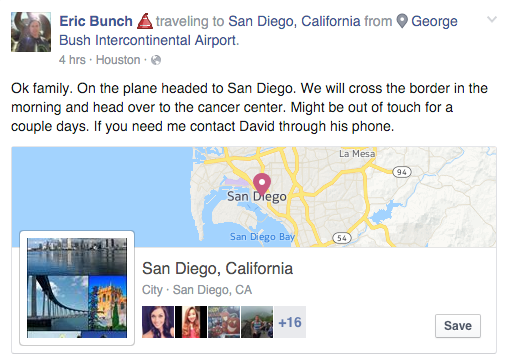Screen dimensions: 507x362
Task: Click the globe public privacy icon
Action: pos(156,60)
